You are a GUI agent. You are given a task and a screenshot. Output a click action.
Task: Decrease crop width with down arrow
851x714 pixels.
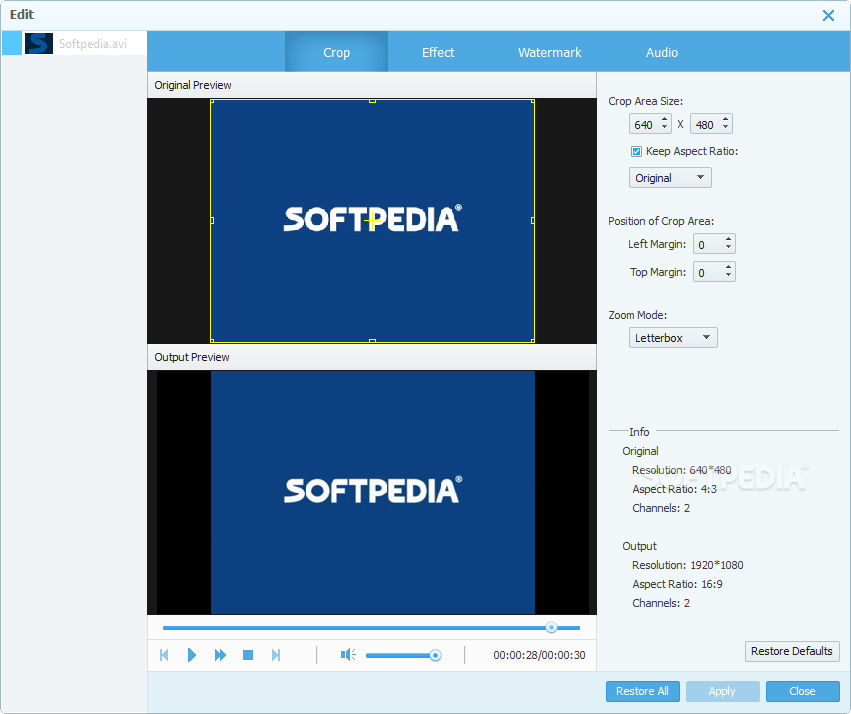pos(664,129)
